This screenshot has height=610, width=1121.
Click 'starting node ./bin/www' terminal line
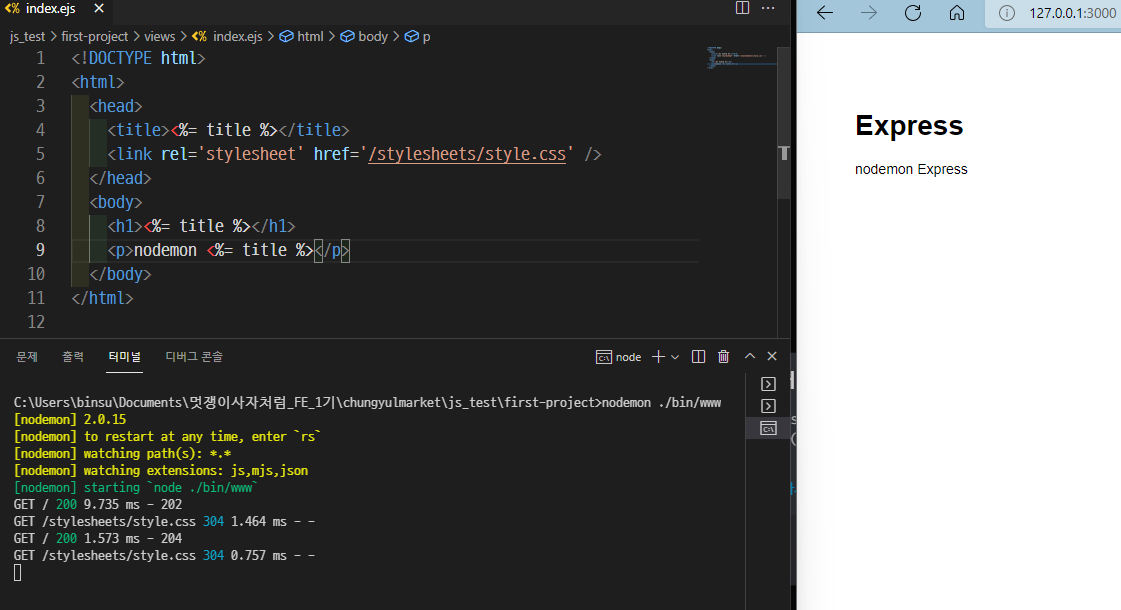(x=136, y=488)
